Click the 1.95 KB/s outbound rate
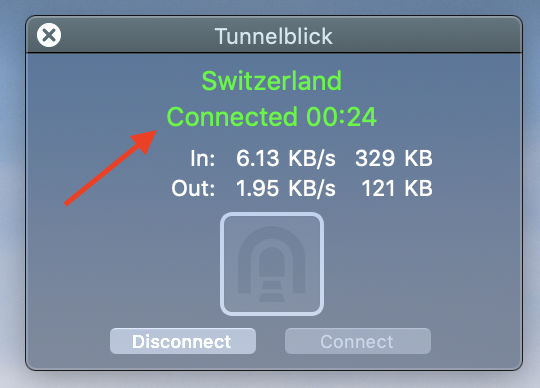 click(x=285, y=188)
